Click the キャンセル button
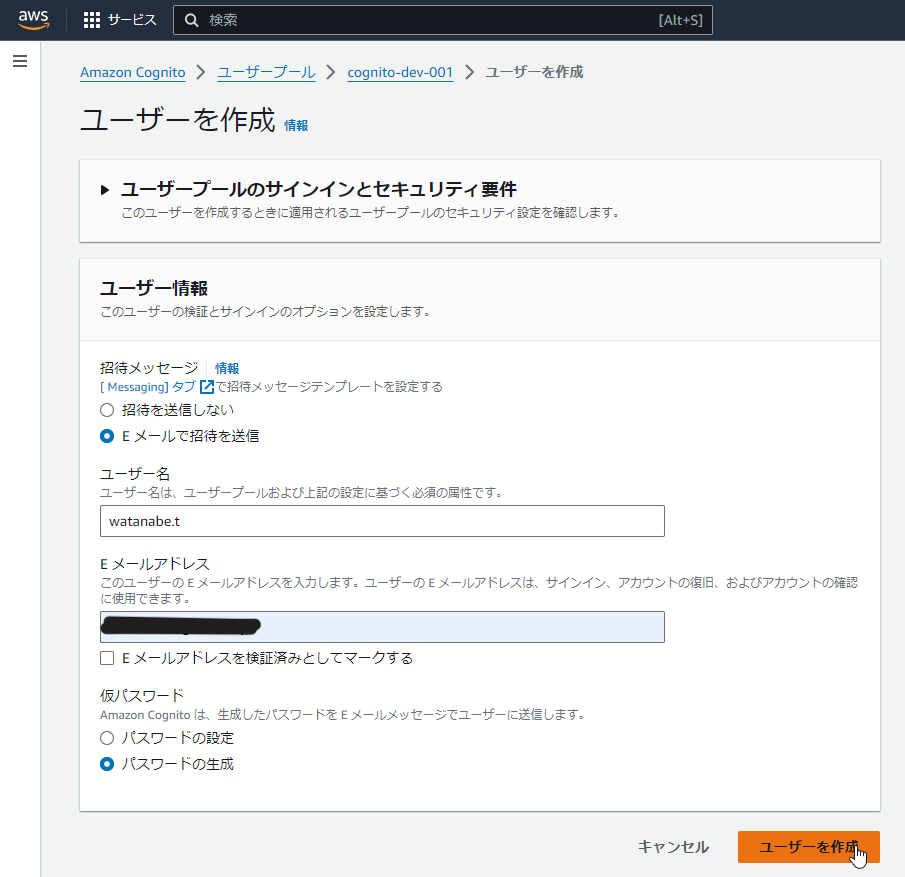Viewport: 905px width, 877px height. tap(673, 847)
